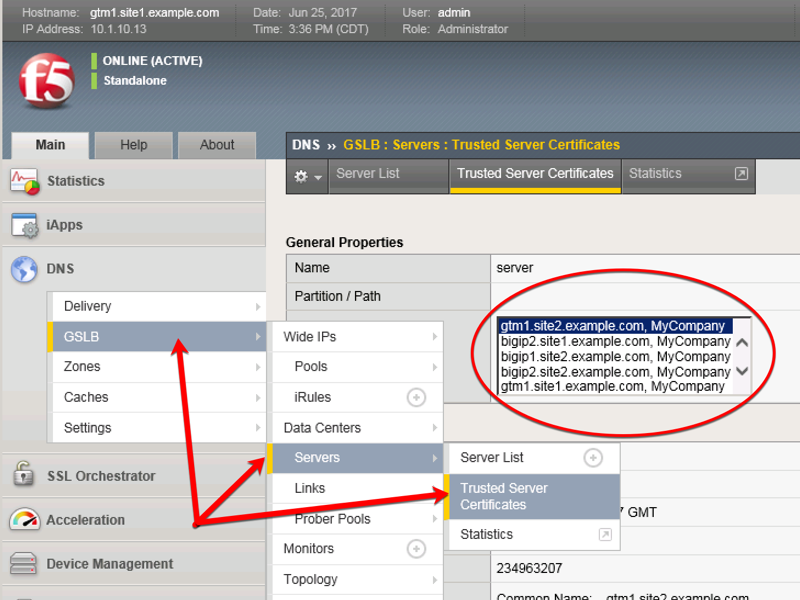This screenshot has width=800, height=600.
Task: Select Statistics in the Servers flyout
Action: pos(534,535)
